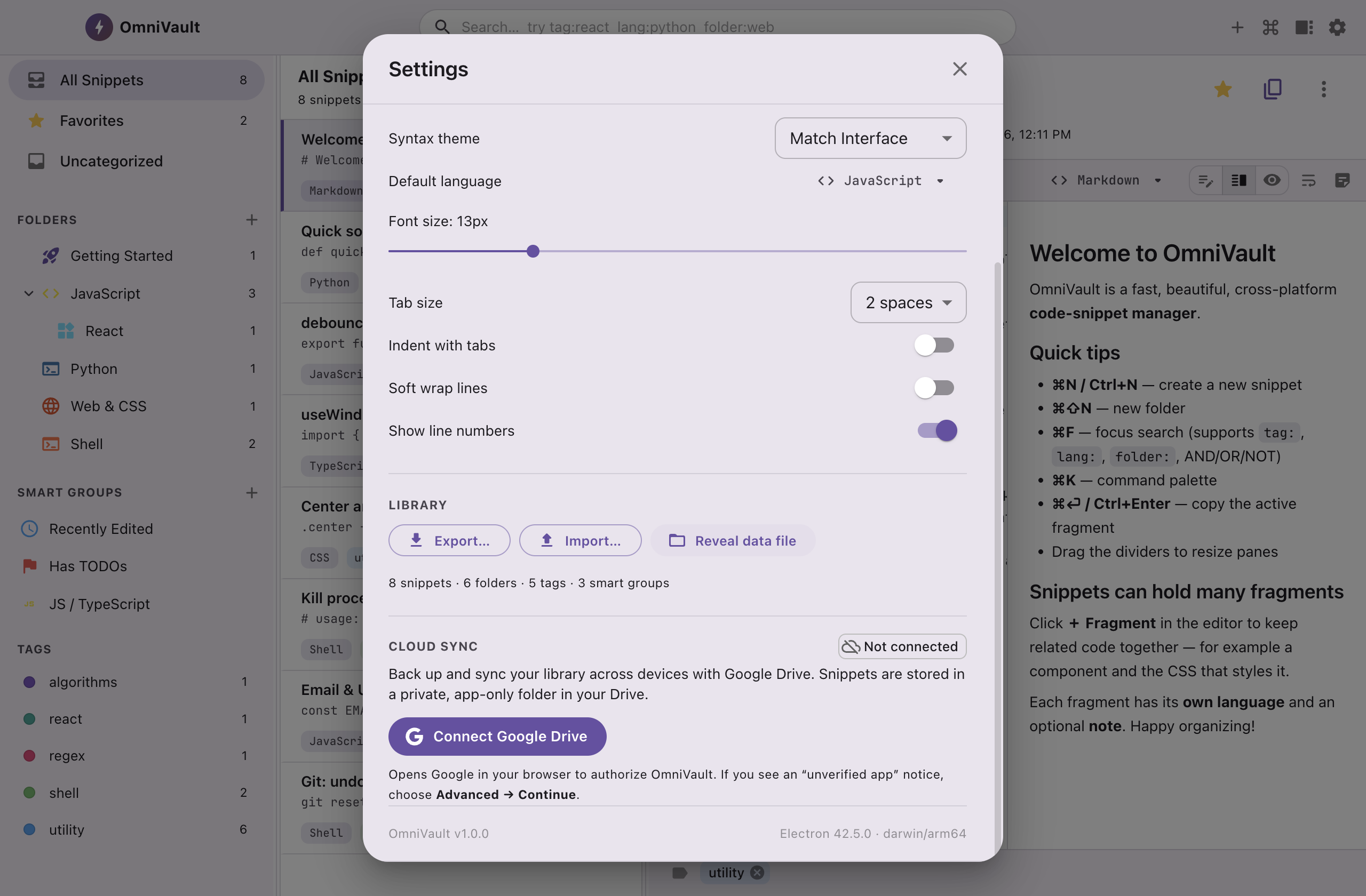Open the React subfolder
This screenshot has width=1366, height=896.
point(137,331)
